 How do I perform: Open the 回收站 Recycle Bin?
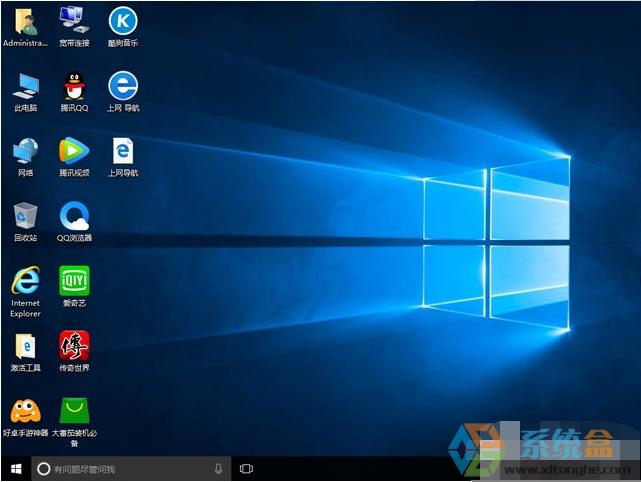pos(25,216)
